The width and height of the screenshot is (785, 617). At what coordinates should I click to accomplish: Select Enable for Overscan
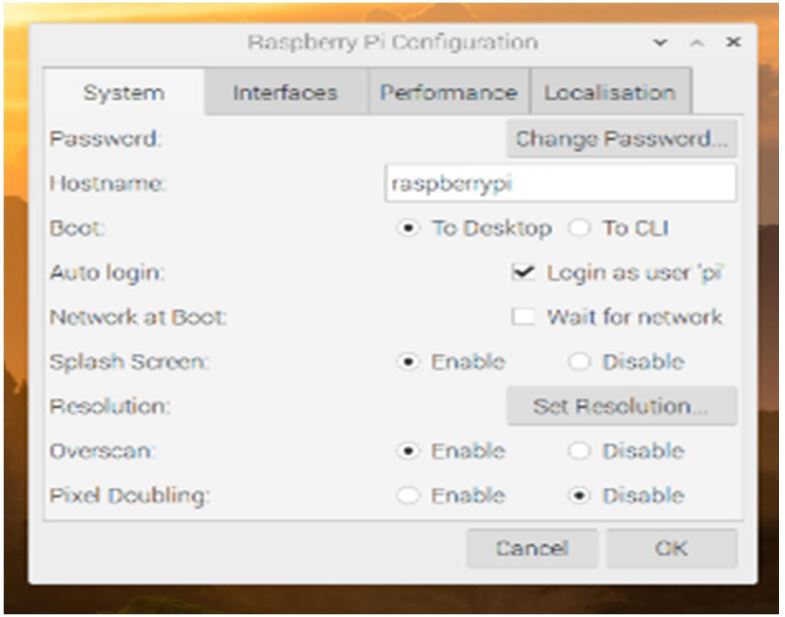(x=408, y=451)
